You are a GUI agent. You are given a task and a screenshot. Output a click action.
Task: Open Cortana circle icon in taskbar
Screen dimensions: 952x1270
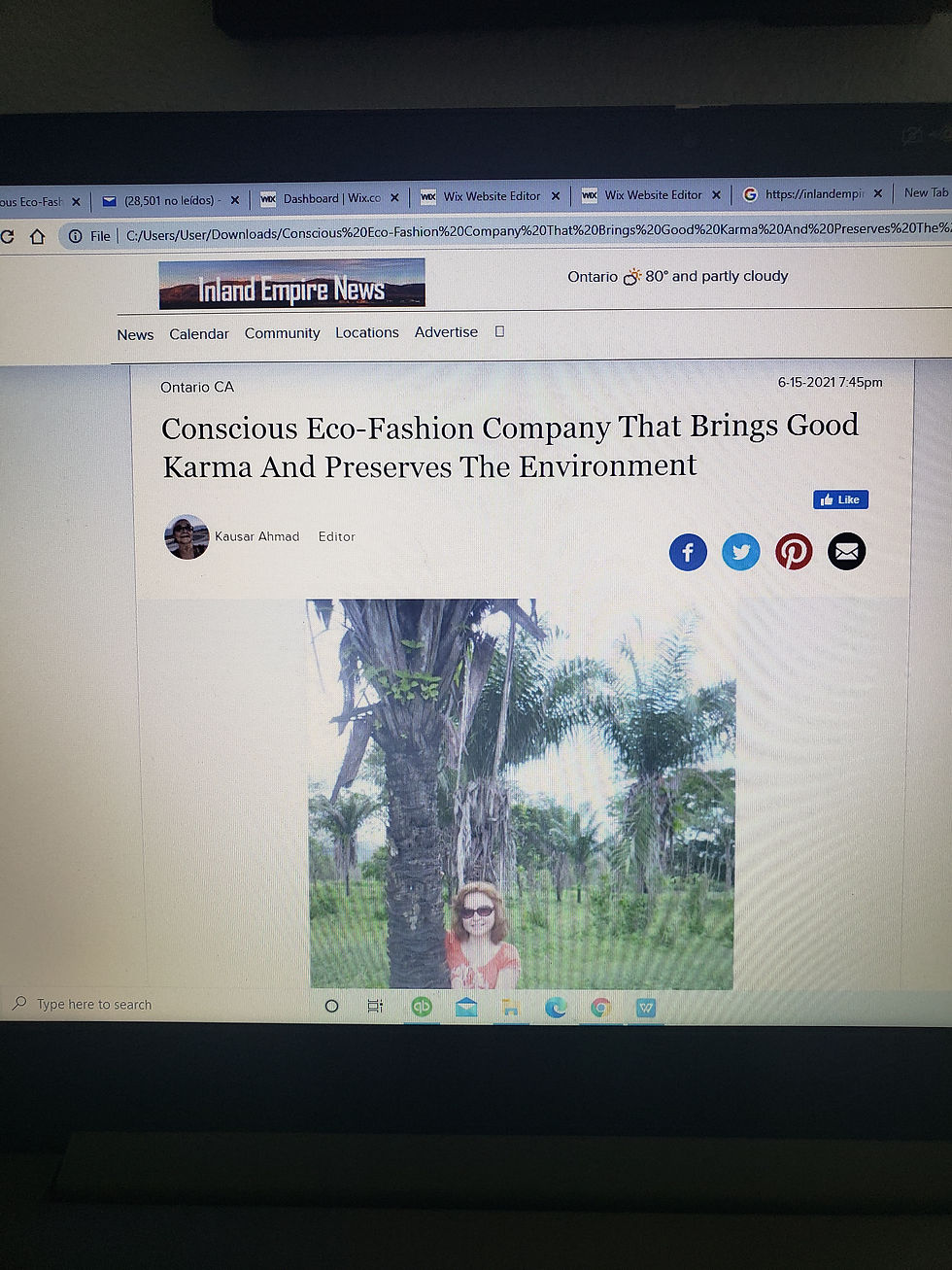click(331, 1006)
